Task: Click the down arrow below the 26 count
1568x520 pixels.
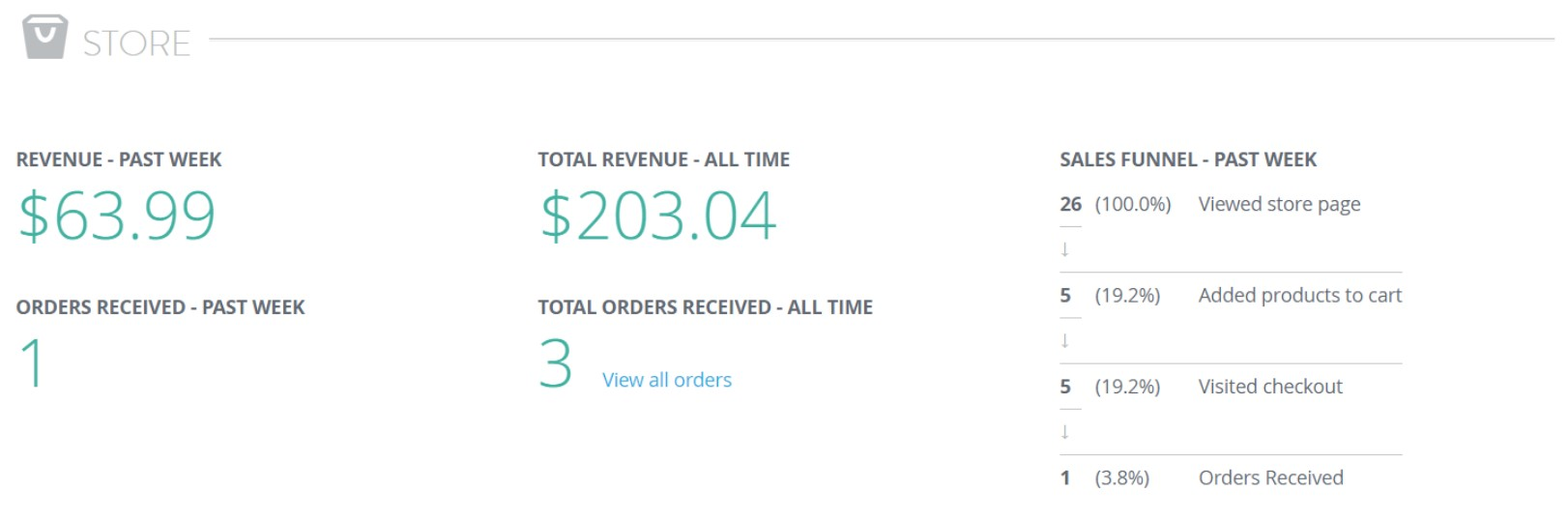Action: pos(1064,249)
